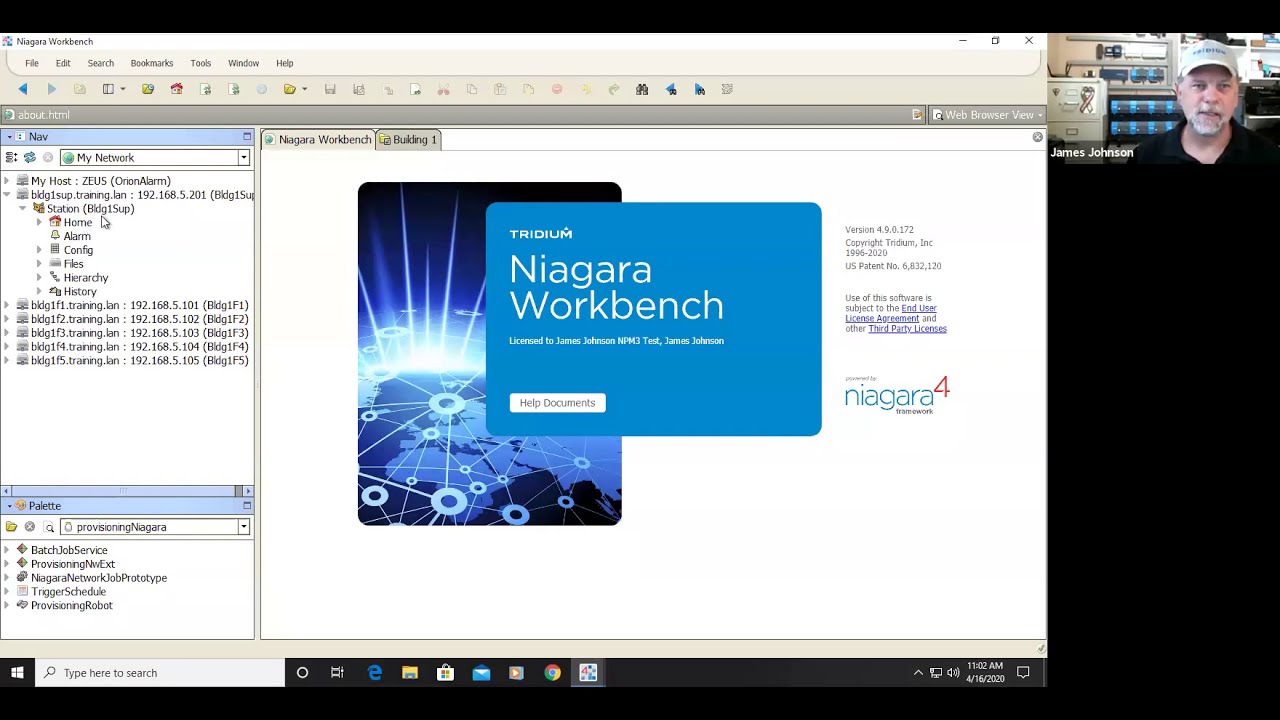Click the Palette search magnifier icon
Viewport: 1280px width, 720px height.
[x=48, y=527]
